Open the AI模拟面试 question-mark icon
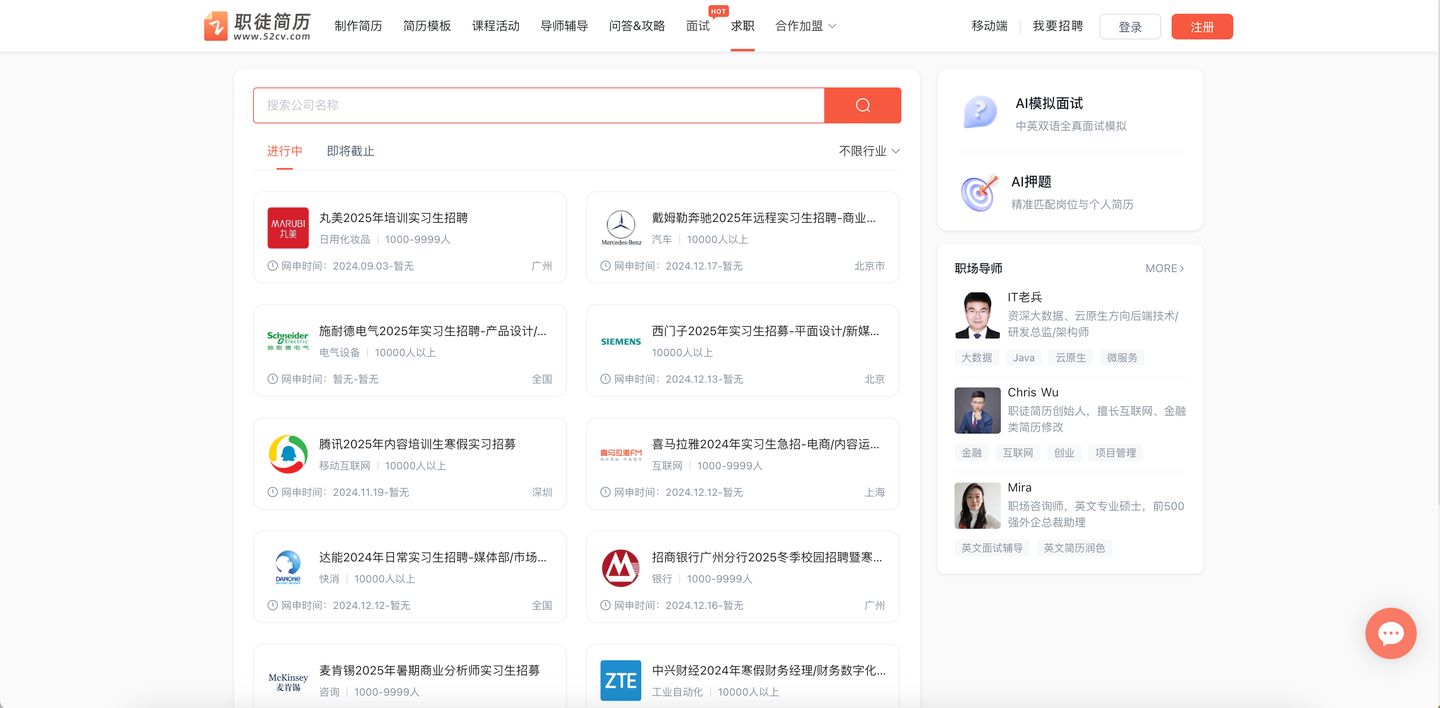This screenshot has height=708, width=1440. [x=980, y=112]
